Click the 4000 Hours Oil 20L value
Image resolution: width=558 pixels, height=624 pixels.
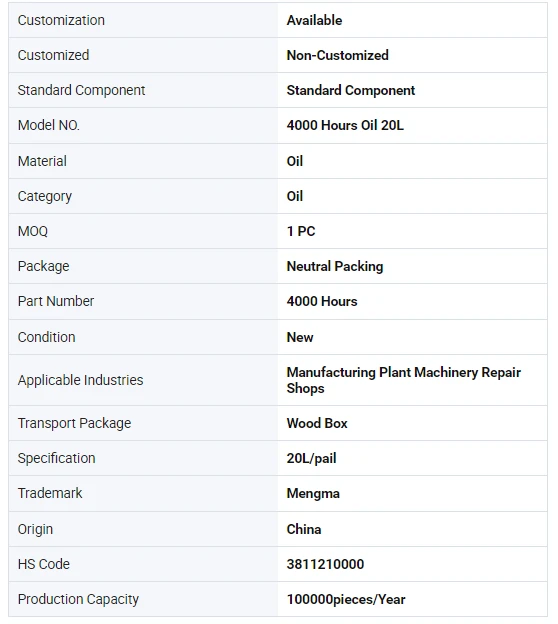(345, 125)
